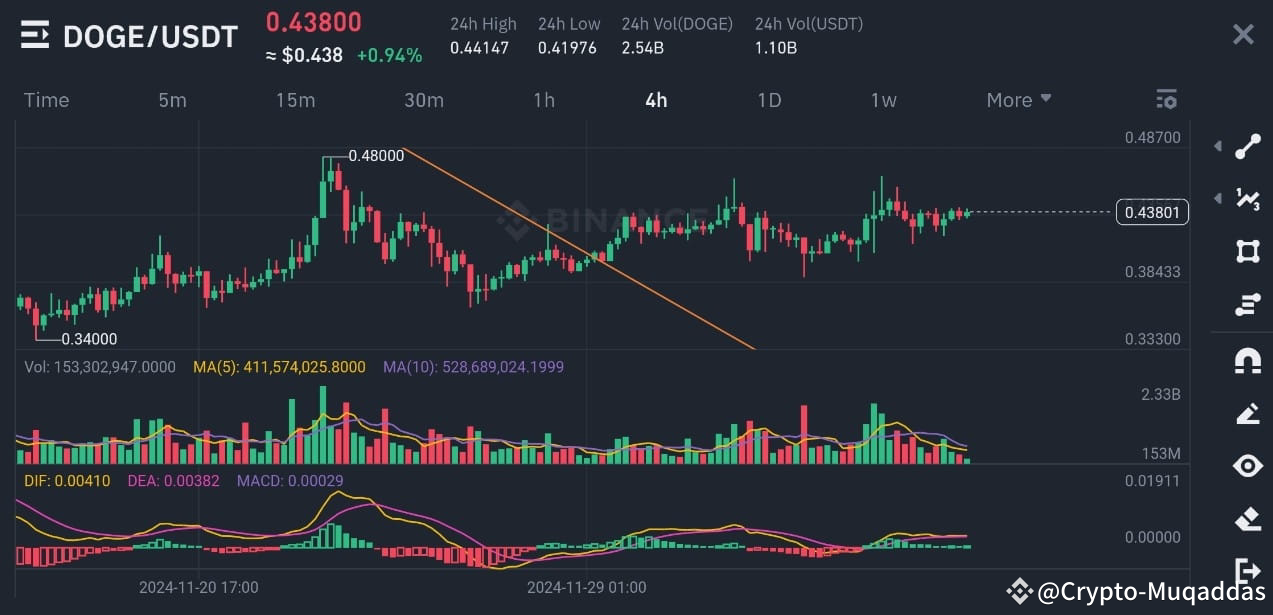The image size is (1273, 615).
Task: Select the 15m interval tab
Action: pyautogui.click(x=295, y=99)
